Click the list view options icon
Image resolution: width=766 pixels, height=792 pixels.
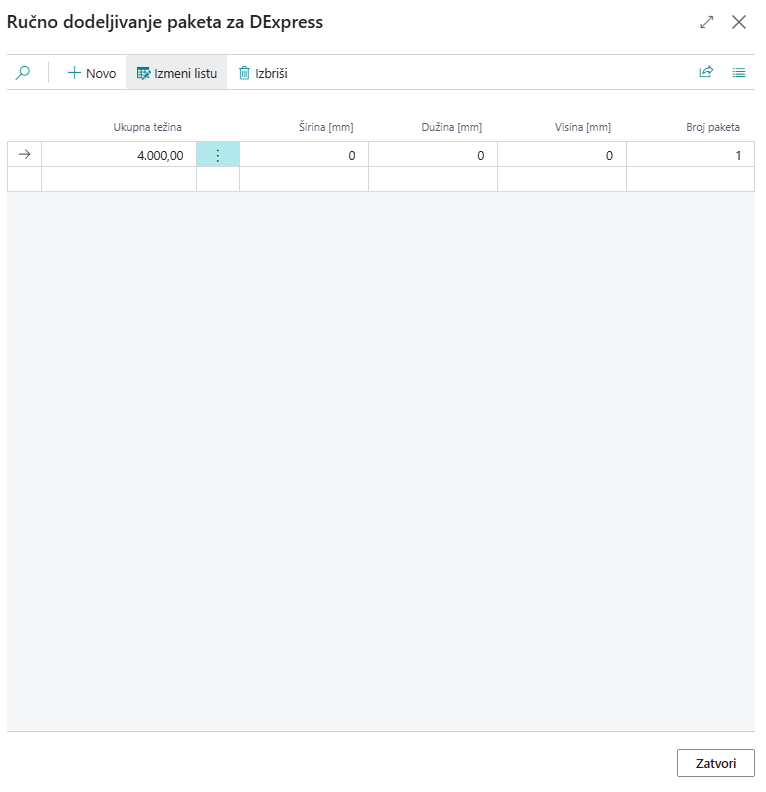pyautogui.click(x=739, y=73)
